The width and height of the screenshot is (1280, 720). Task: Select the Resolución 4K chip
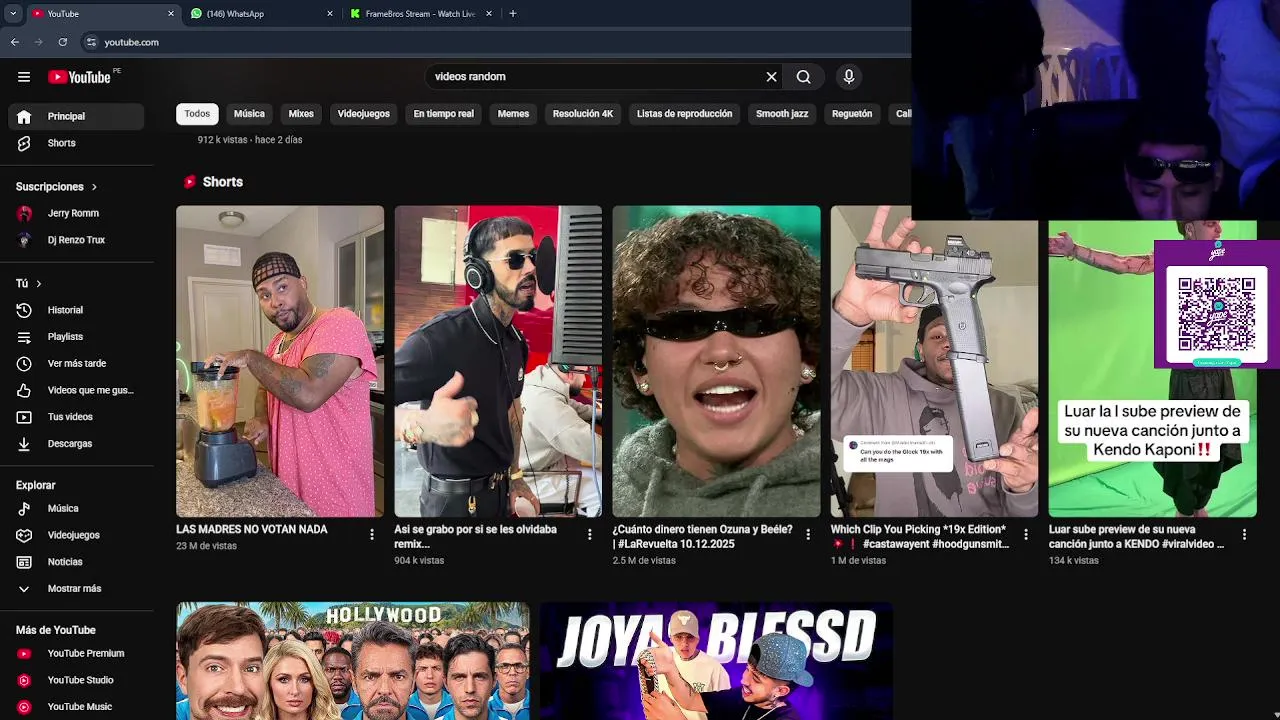tap(583, 114)
